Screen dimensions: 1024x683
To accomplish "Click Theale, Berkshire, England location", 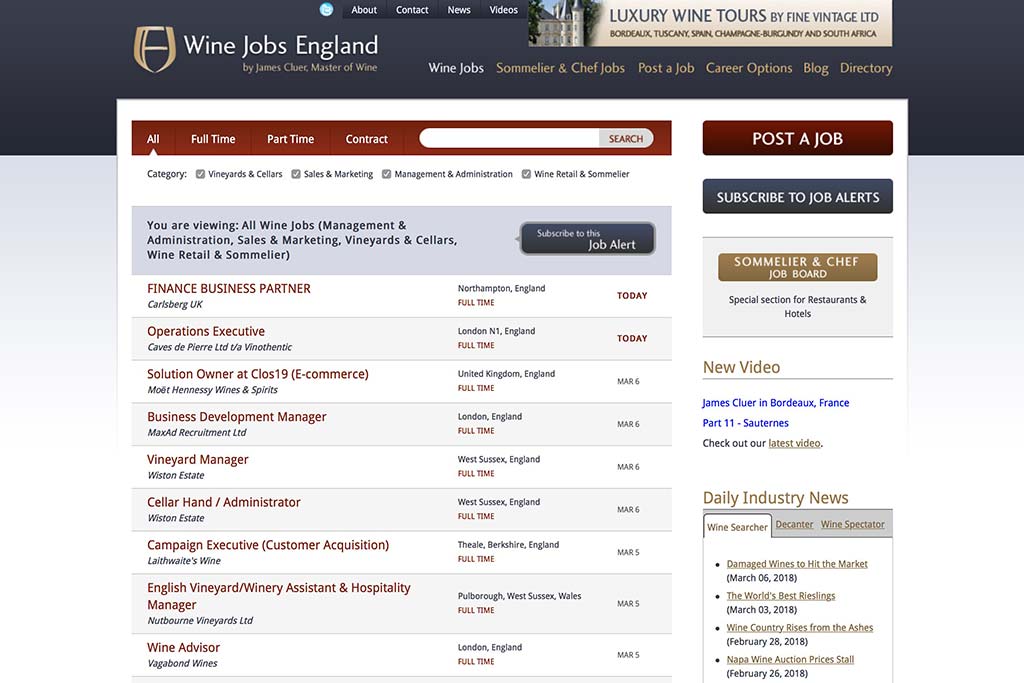I will point(508,545).
